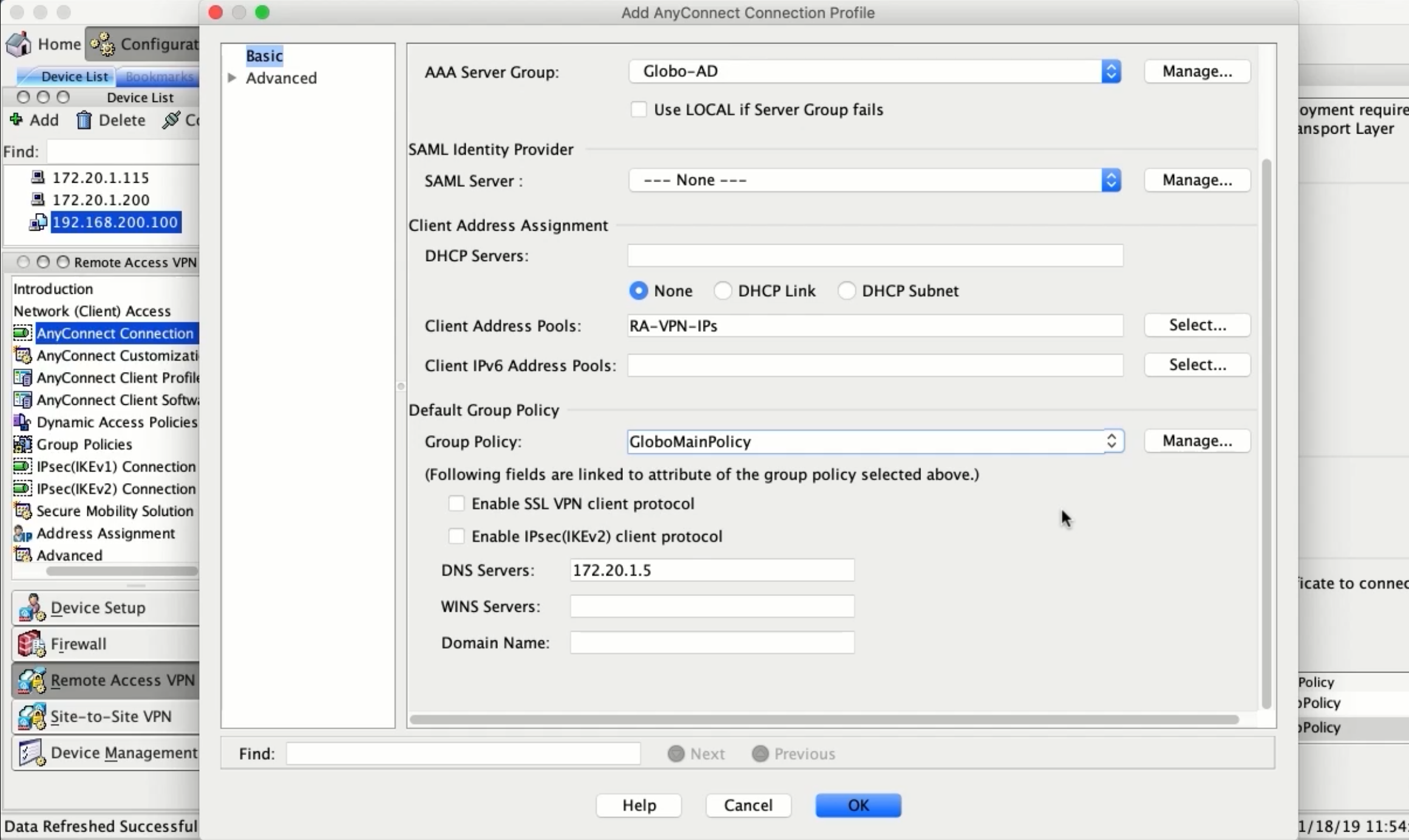The image size is (1409, 840).
Task: Switch to the Bookmarks tab
Action: (x=159, y=76)
